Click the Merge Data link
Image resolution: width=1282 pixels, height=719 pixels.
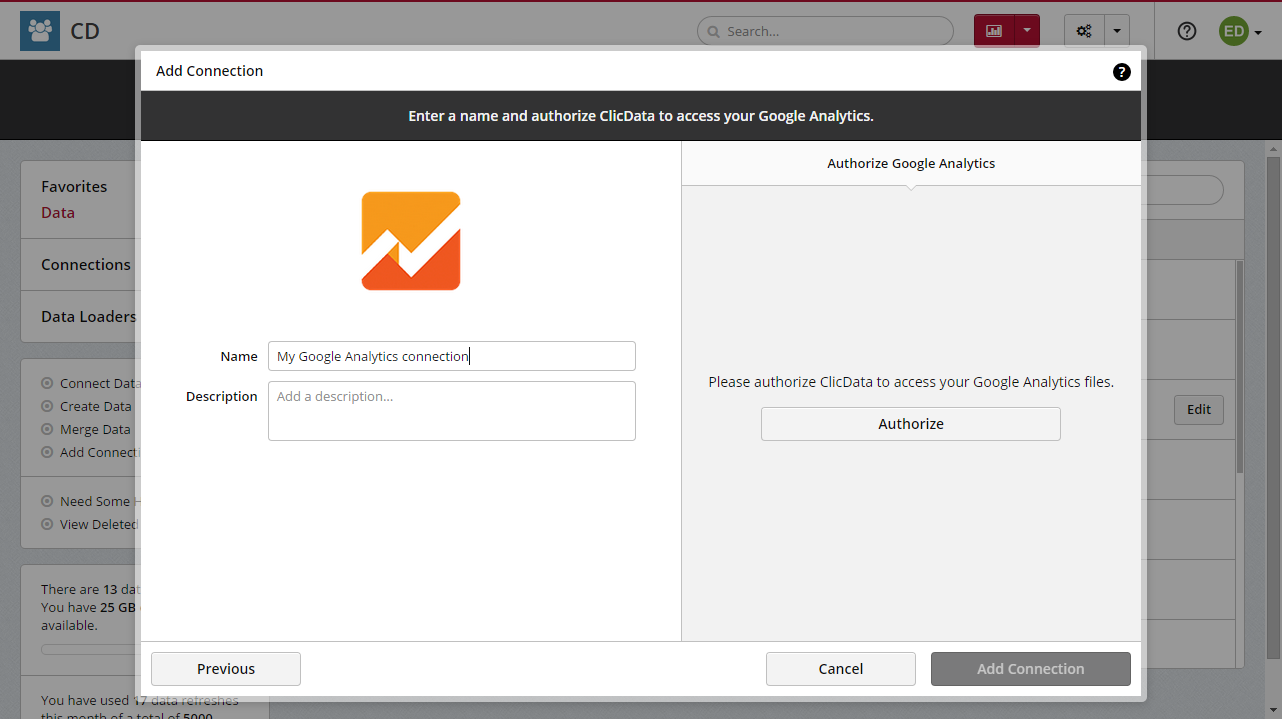tap(95, 429)
